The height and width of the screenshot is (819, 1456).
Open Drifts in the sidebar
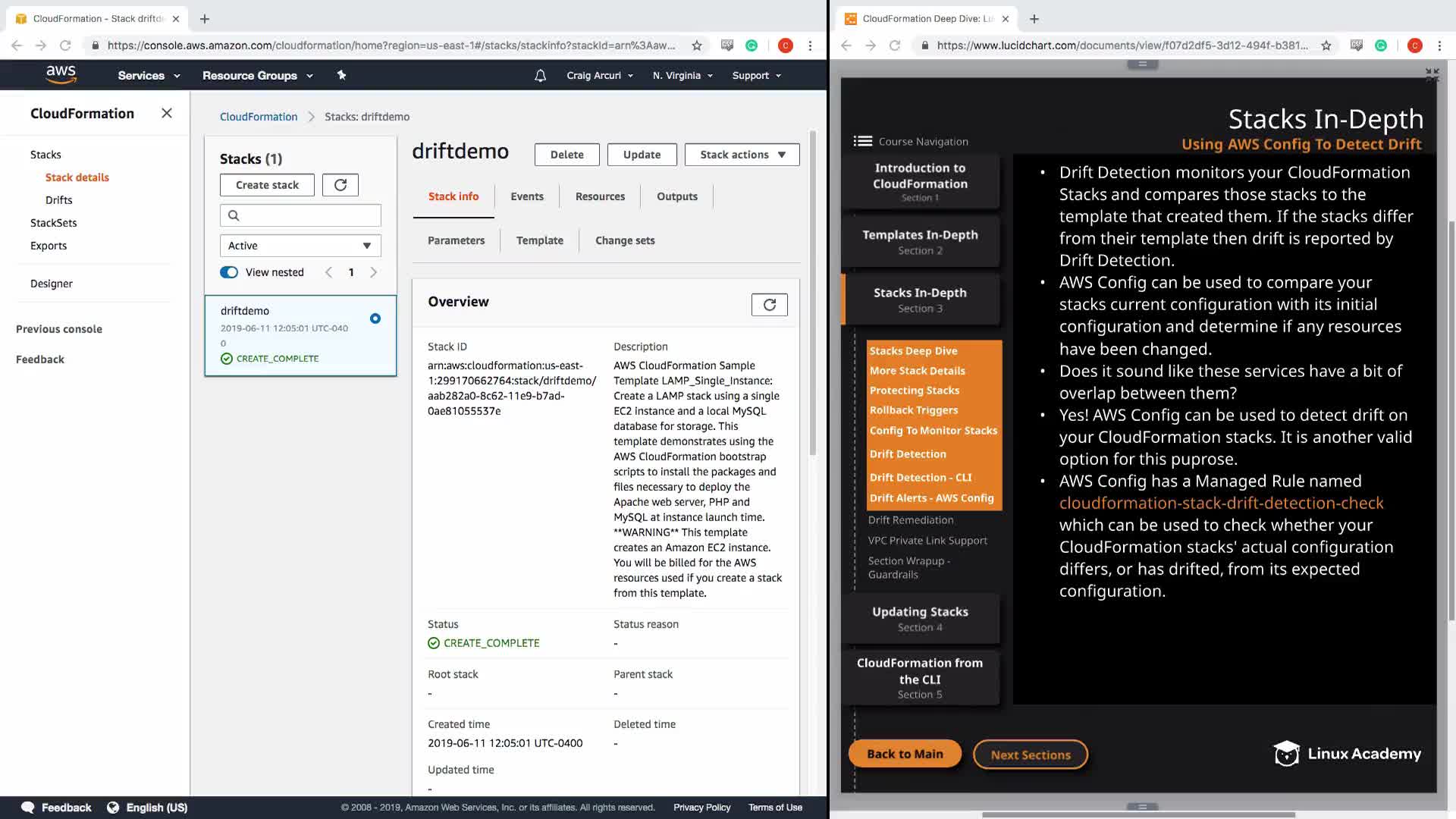click(x=59, y=200)
